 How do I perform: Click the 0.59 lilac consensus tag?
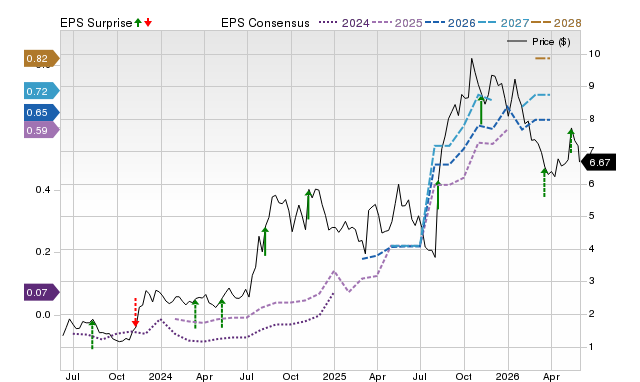(x=41, y=130)
